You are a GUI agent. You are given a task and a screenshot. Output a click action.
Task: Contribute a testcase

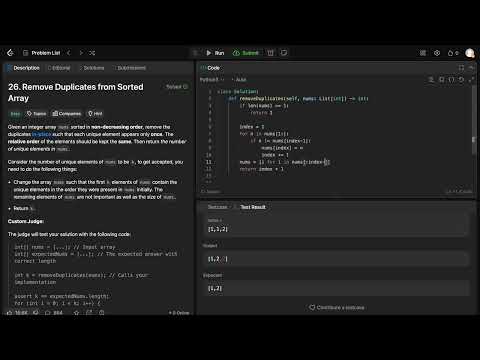pos(337,307)
